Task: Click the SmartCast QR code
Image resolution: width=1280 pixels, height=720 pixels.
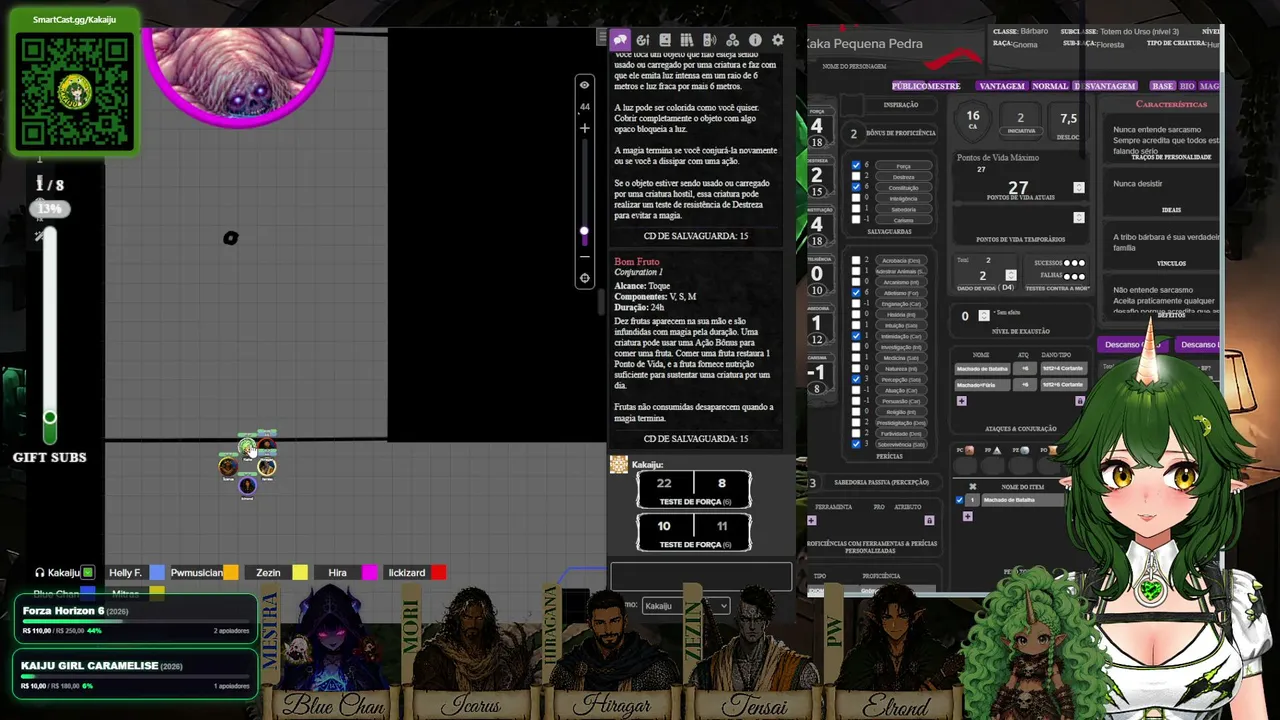Action: coord(74,90)
